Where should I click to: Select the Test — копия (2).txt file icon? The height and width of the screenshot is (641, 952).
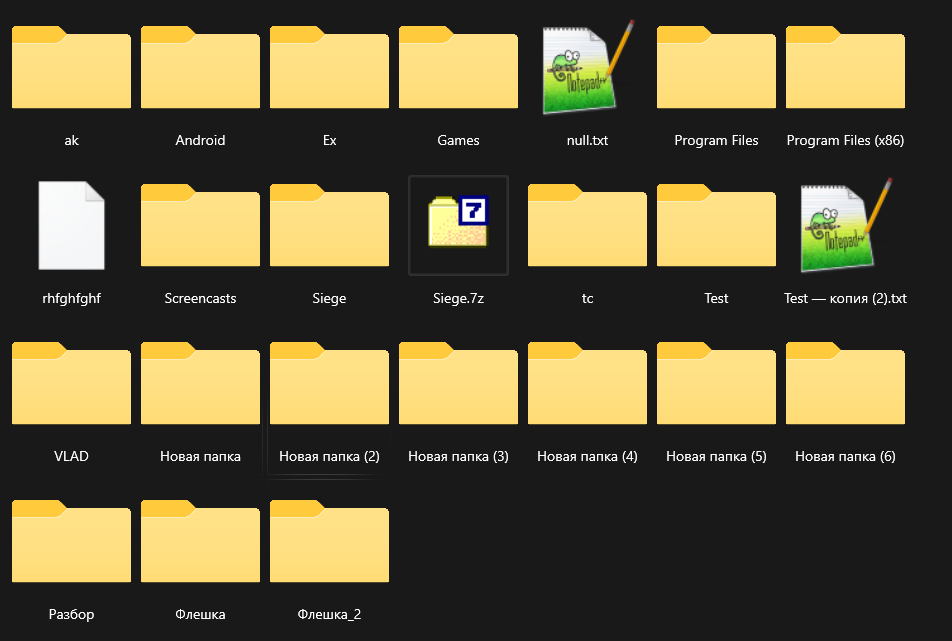click(x=845, y=225)
